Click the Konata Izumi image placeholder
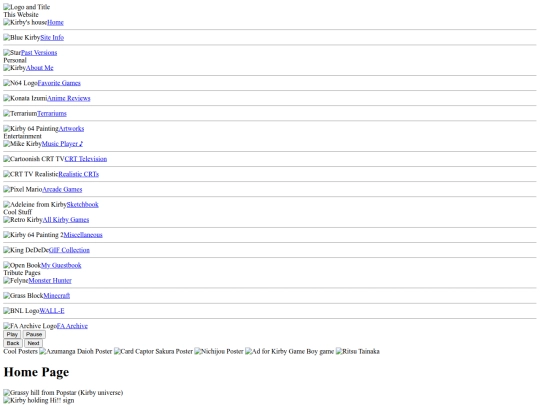 (x=25, y=98)
